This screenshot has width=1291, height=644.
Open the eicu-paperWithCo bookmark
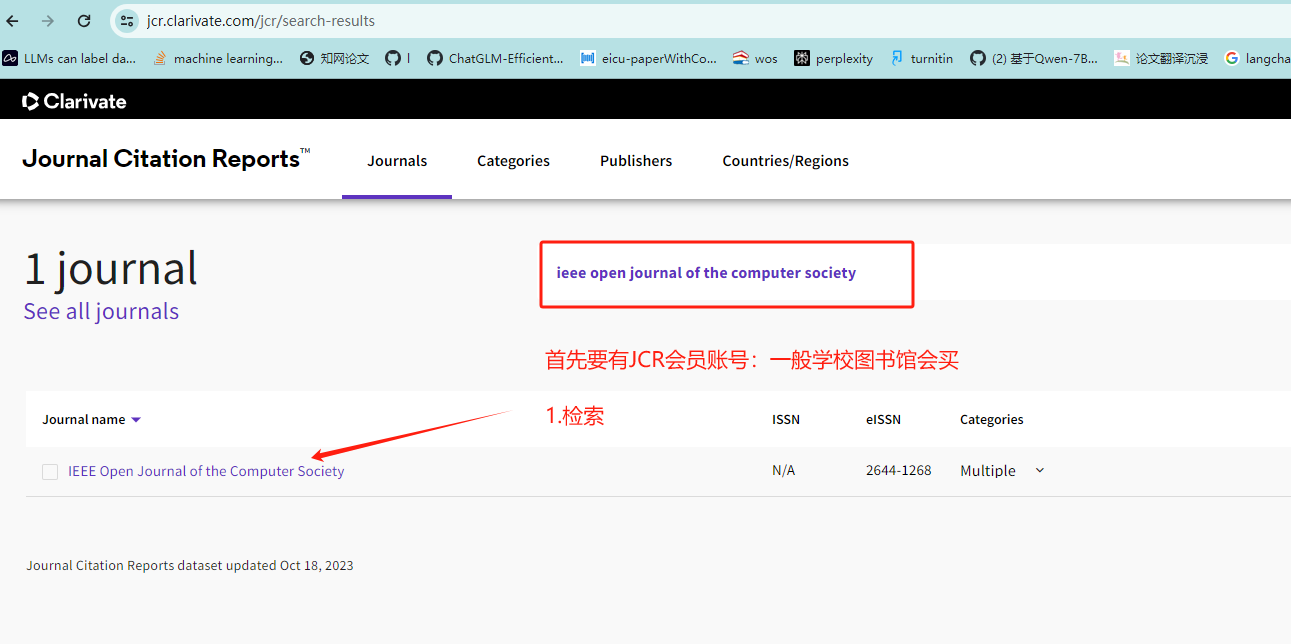point(649,58)
